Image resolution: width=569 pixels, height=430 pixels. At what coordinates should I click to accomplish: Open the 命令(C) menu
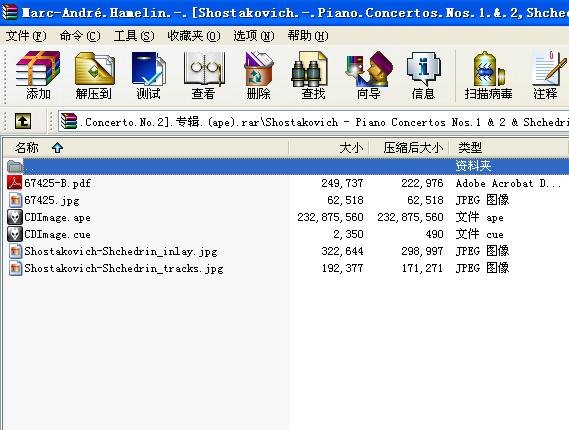click(x=80, y=36)
